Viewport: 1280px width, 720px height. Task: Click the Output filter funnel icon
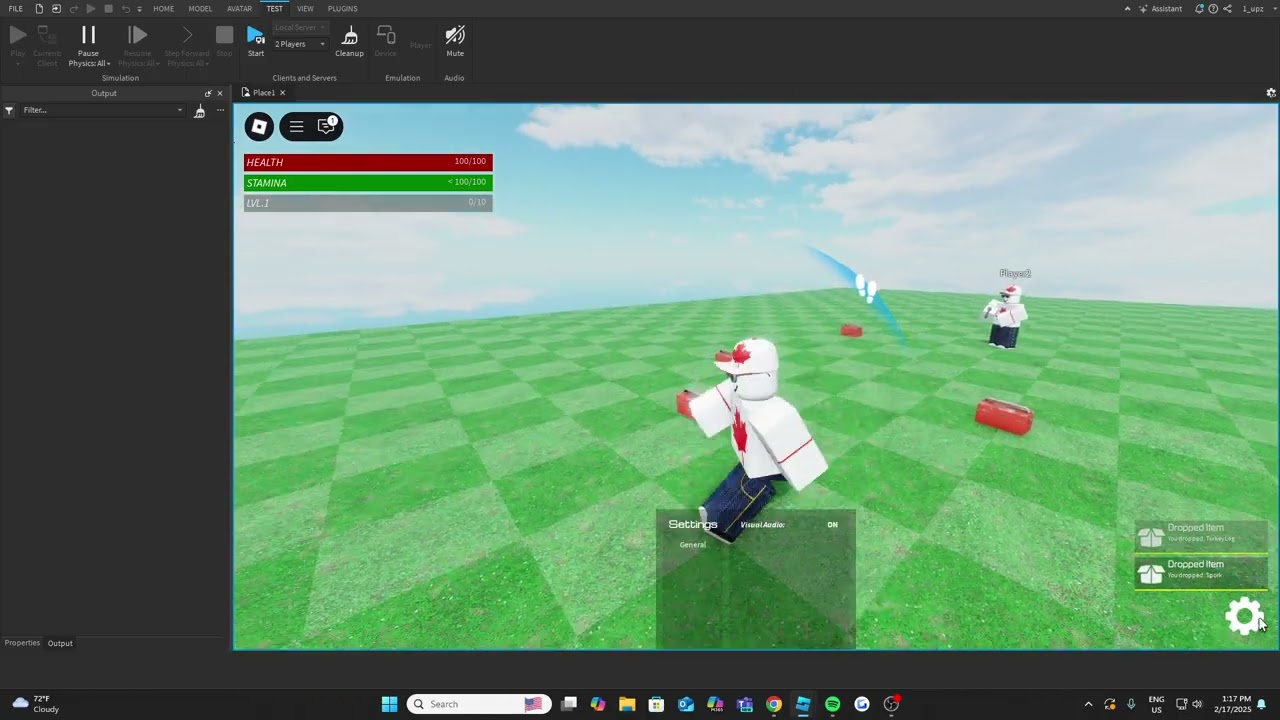(x=9, y=110)
